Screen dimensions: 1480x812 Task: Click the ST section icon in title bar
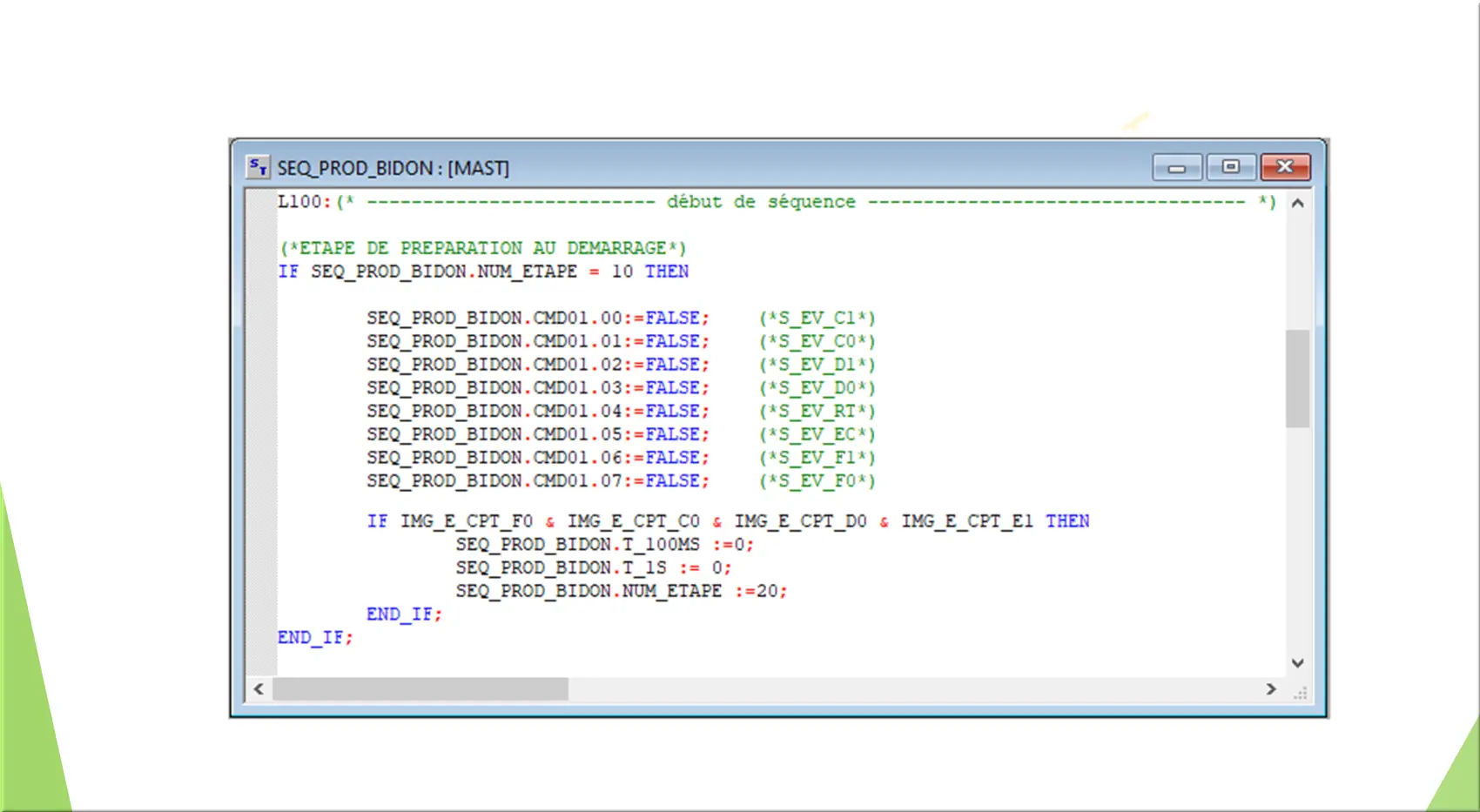pos(258,167)
